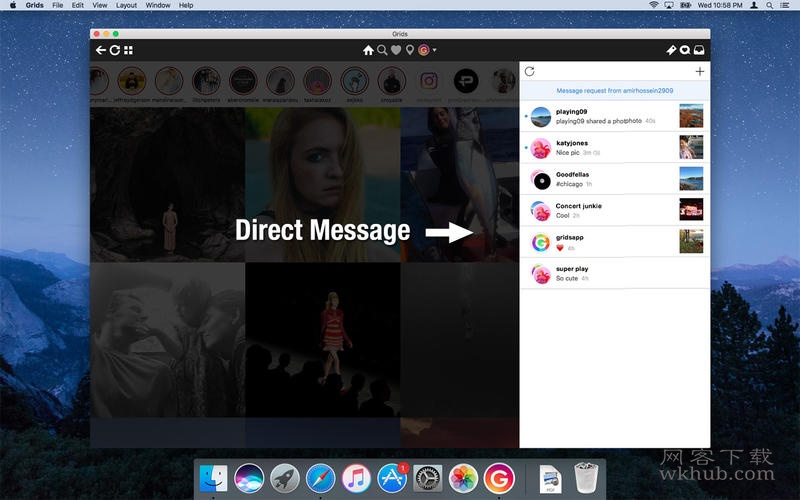The width and height of the screenshot is (800, 500).
Task: Go back with the left arrow icon
Action: (x=101, y=50)
